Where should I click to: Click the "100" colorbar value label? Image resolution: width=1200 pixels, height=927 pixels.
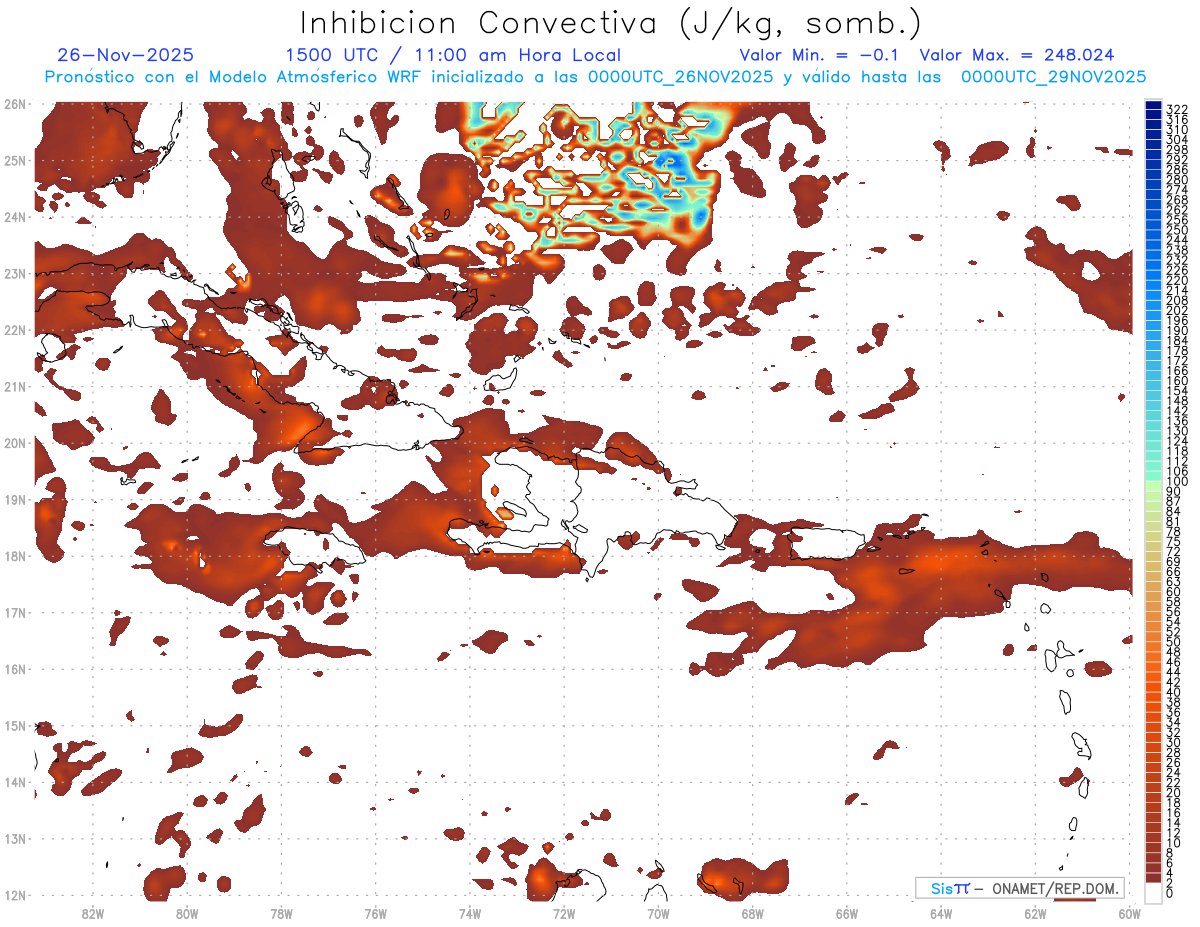pyautogui.click(x=1176, y=482)
